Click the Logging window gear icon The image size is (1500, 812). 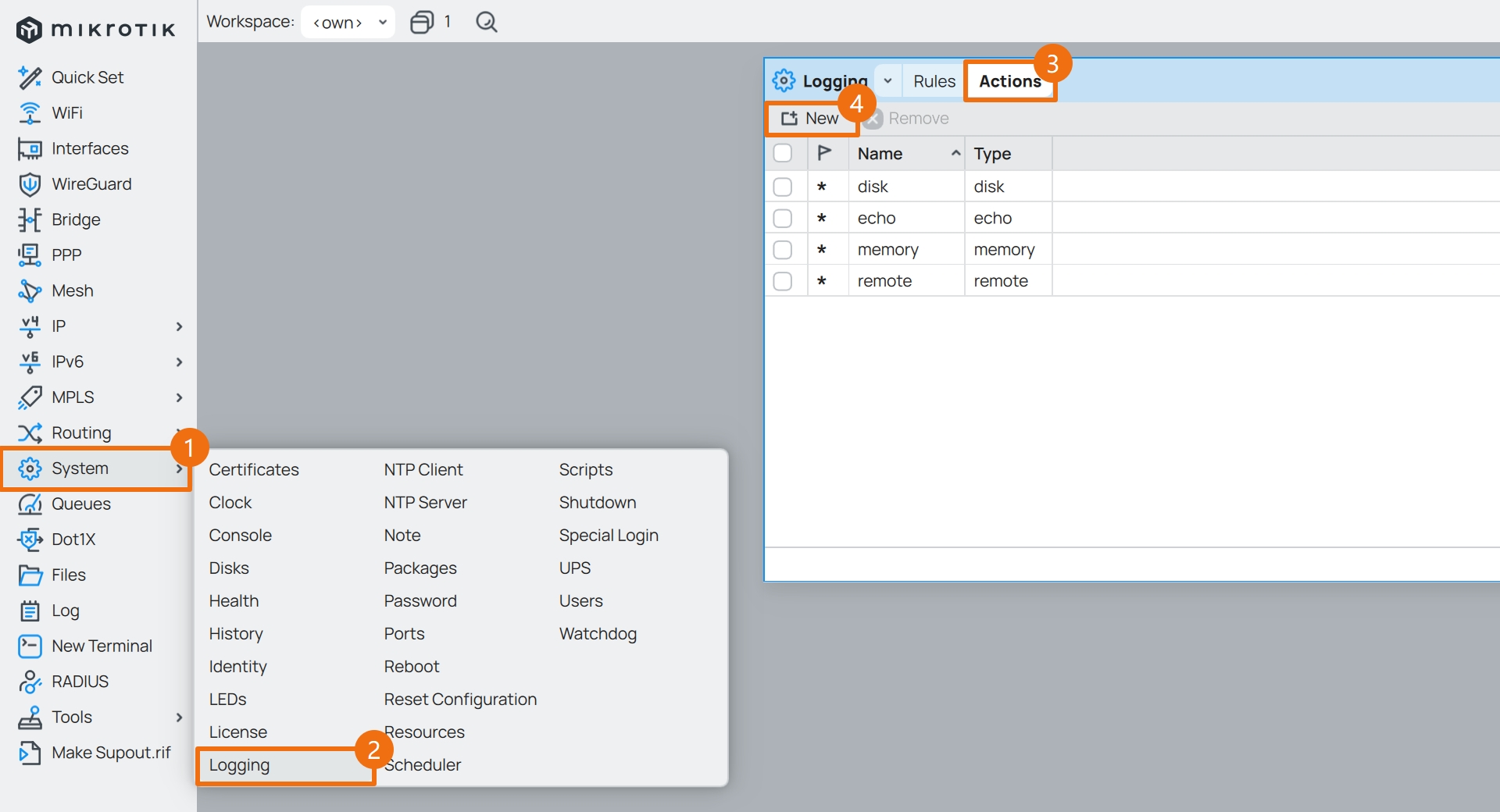coord(784,80)
